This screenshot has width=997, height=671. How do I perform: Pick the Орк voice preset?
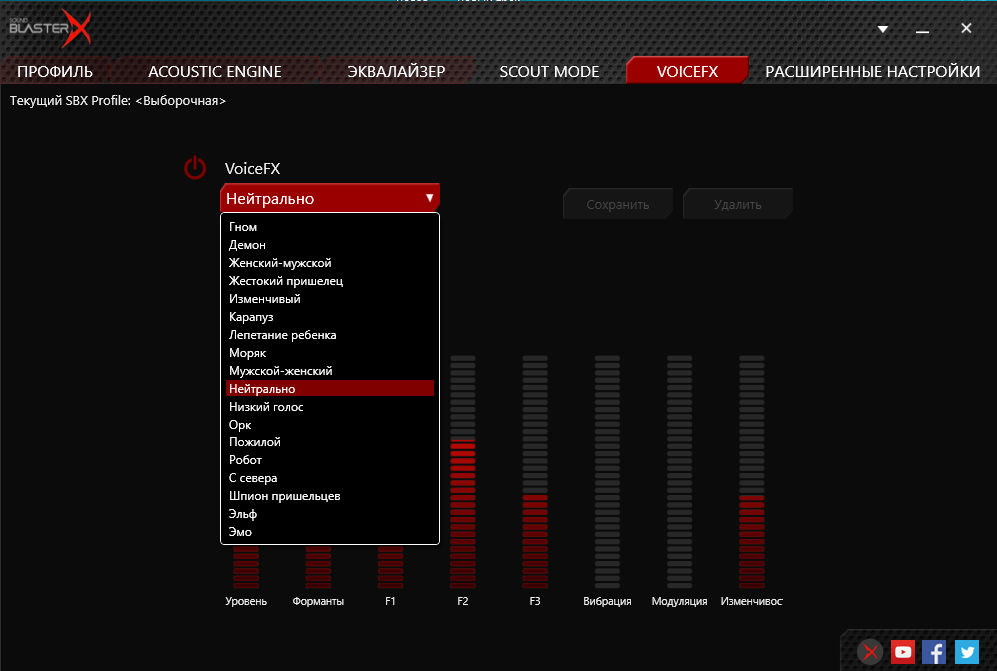[330, 424]
